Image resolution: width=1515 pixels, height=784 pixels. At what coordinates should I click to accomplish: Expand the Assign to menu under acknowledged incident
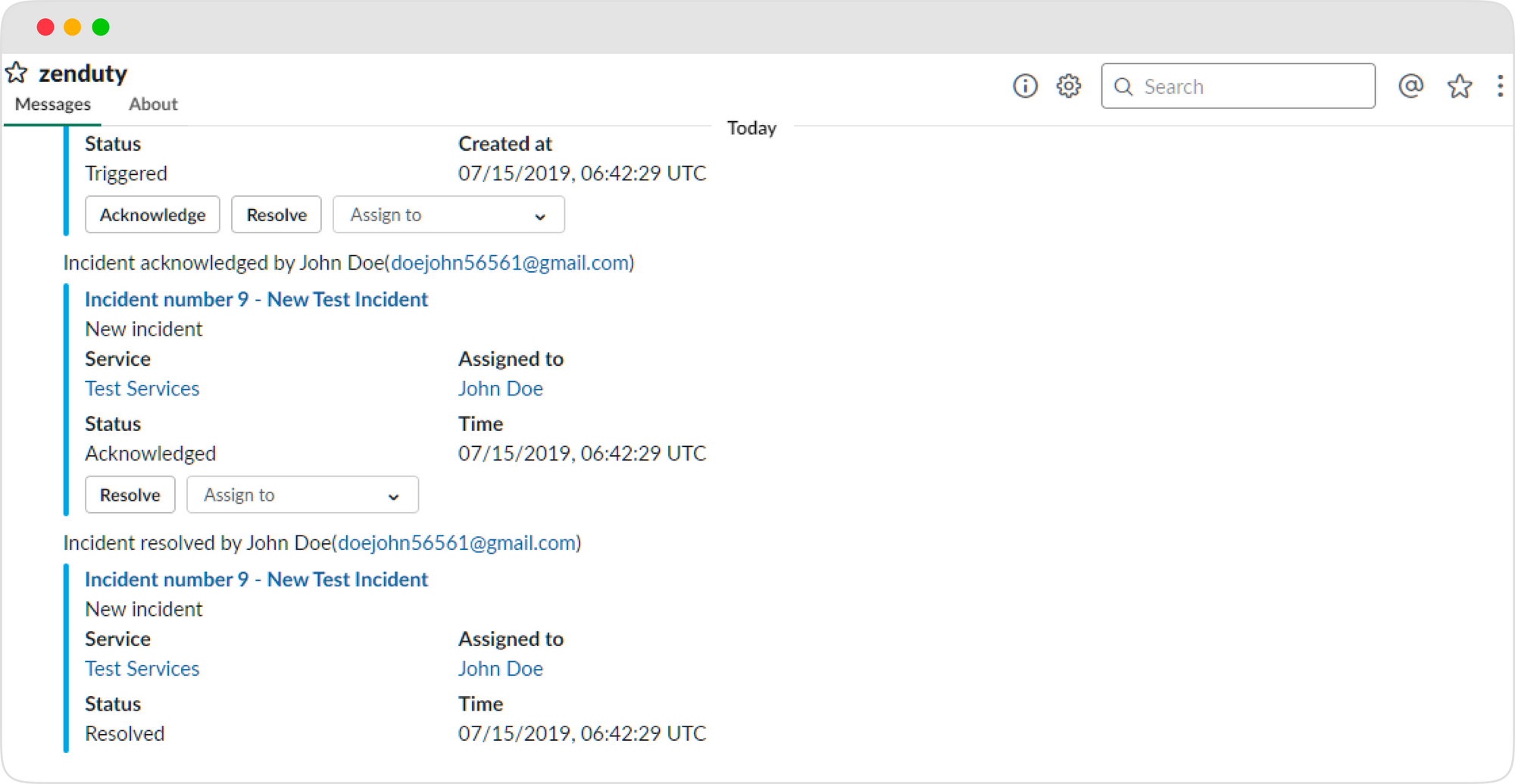[302, 495]
